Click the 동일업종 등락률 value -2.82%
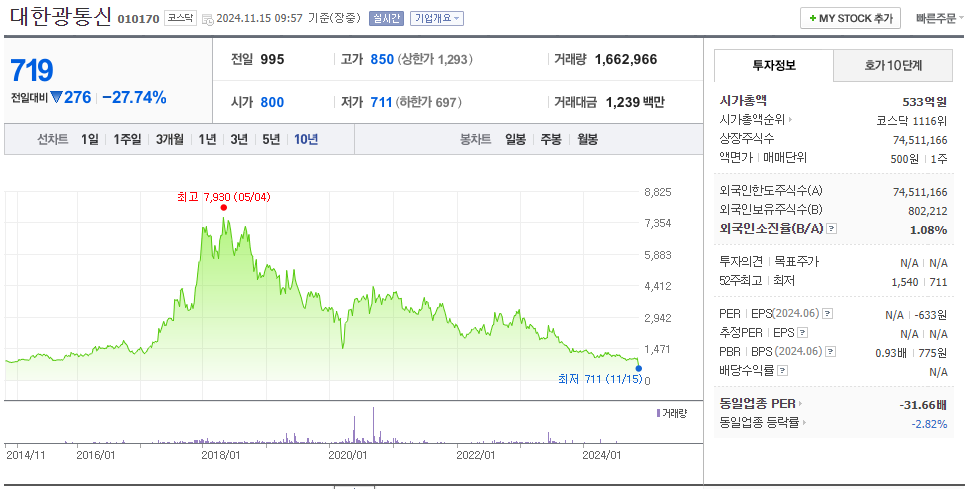 [929, 424]
